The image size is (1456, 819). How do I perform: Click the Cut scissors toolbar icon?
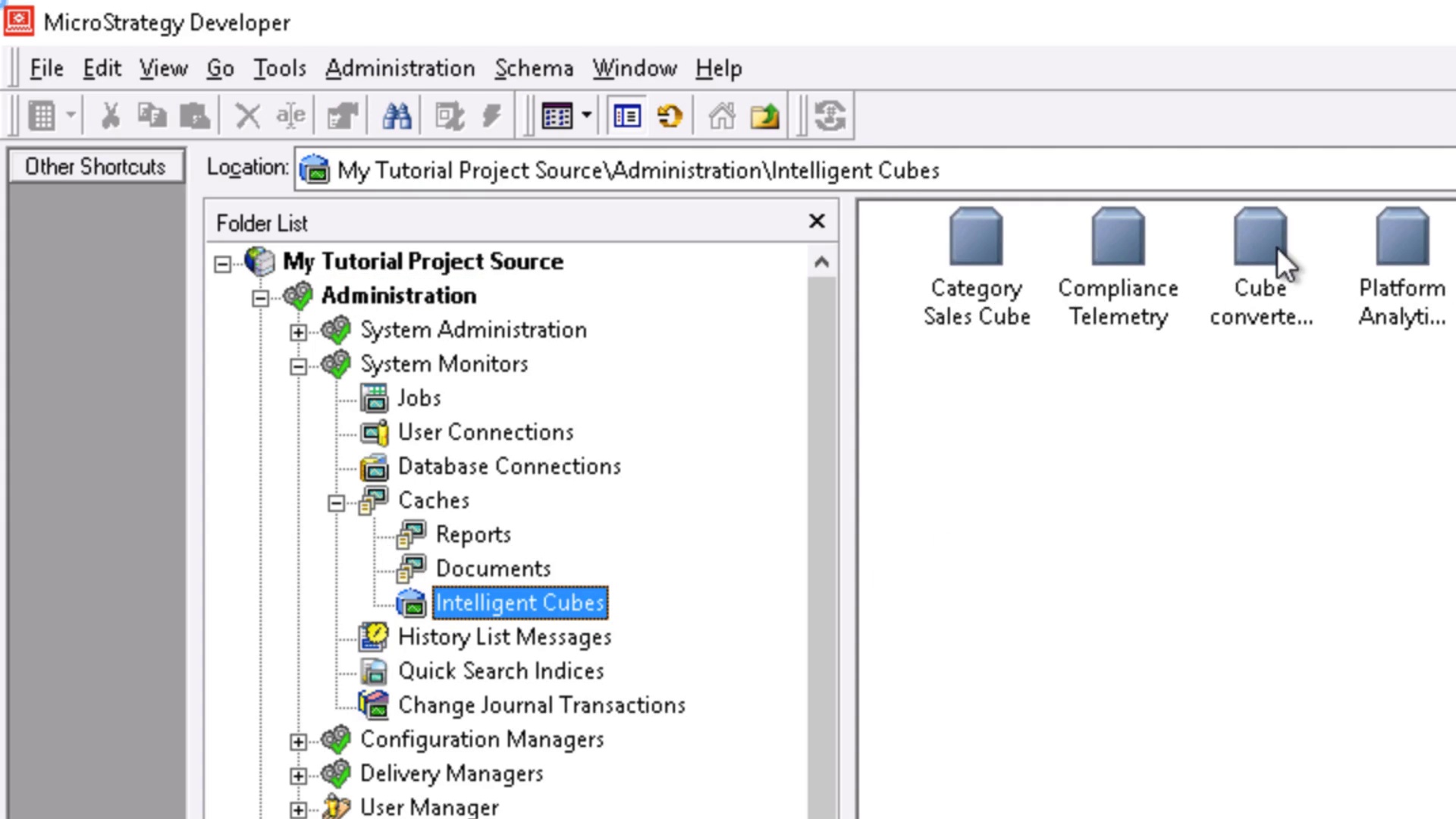click(x=111, y=116)
